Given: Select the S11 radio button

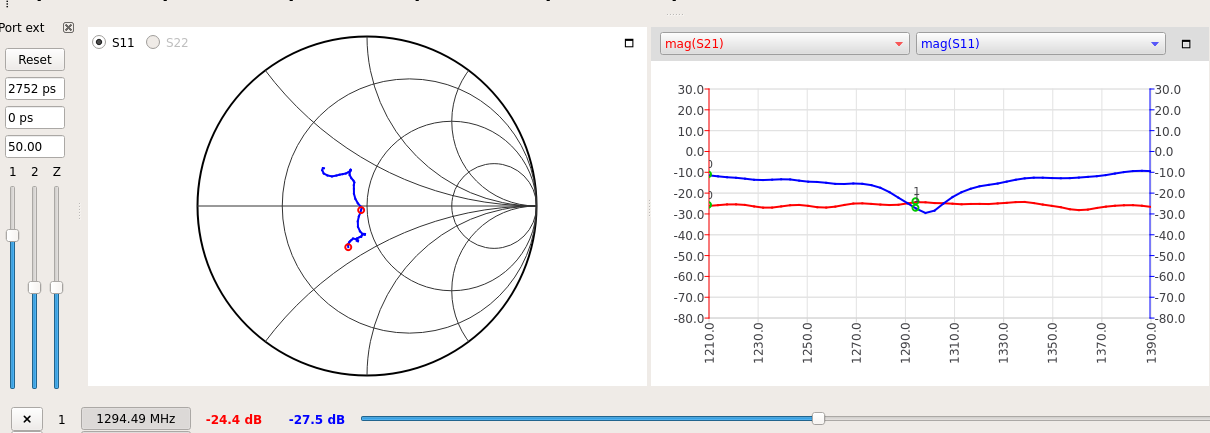Looking at the screenshot, I should click(x=99, y=42).
